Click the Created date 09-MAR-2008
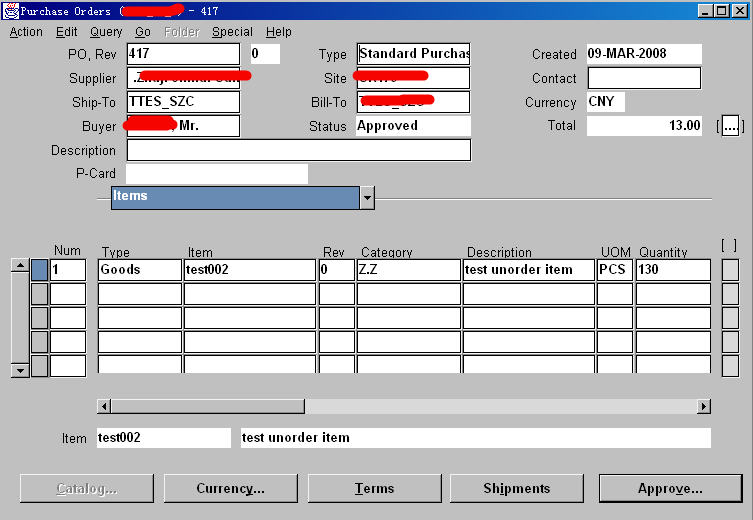Viewport: 753px width, 520px height. click(644, 54)
